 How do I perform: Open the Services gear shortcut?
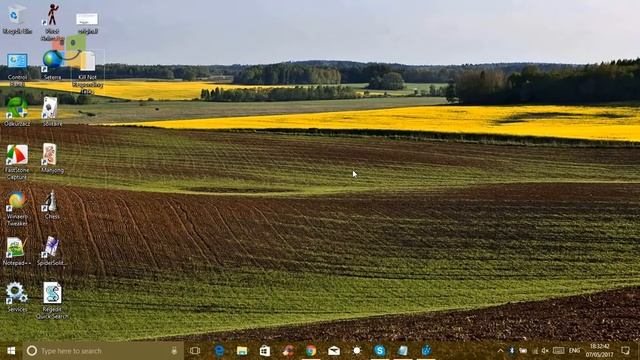(17, 298)
